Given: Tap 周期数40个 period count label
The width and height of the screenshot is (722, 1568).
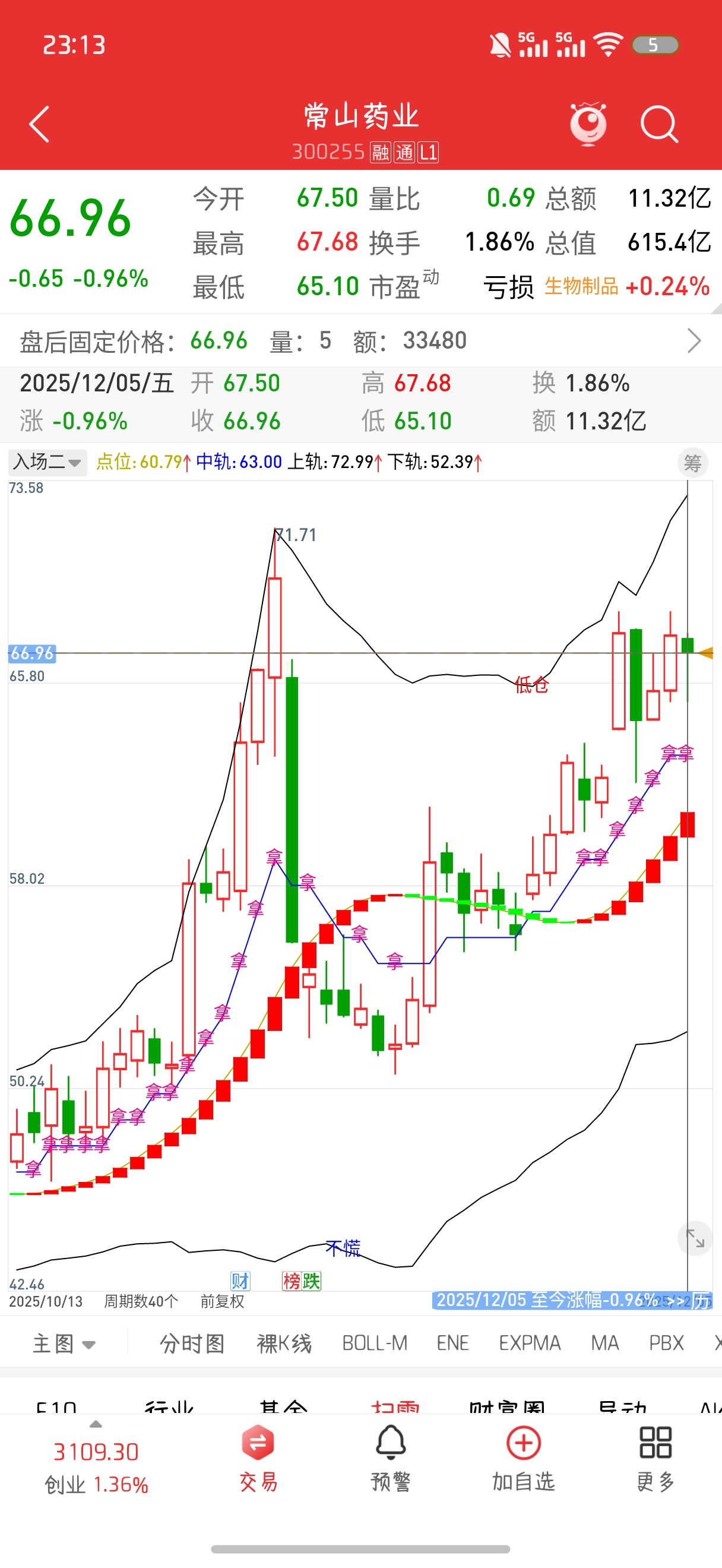Looking at the screenshot, I should click(x=141, y=1302).
